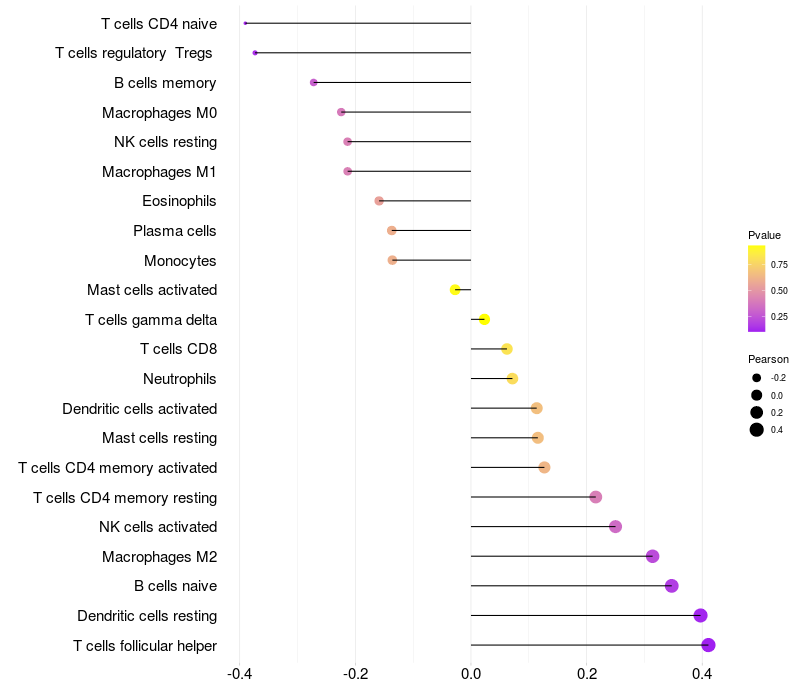Select the T cells regulatory Tregs label
Screen dimensions: 800x700
click(x=134, y=53)
